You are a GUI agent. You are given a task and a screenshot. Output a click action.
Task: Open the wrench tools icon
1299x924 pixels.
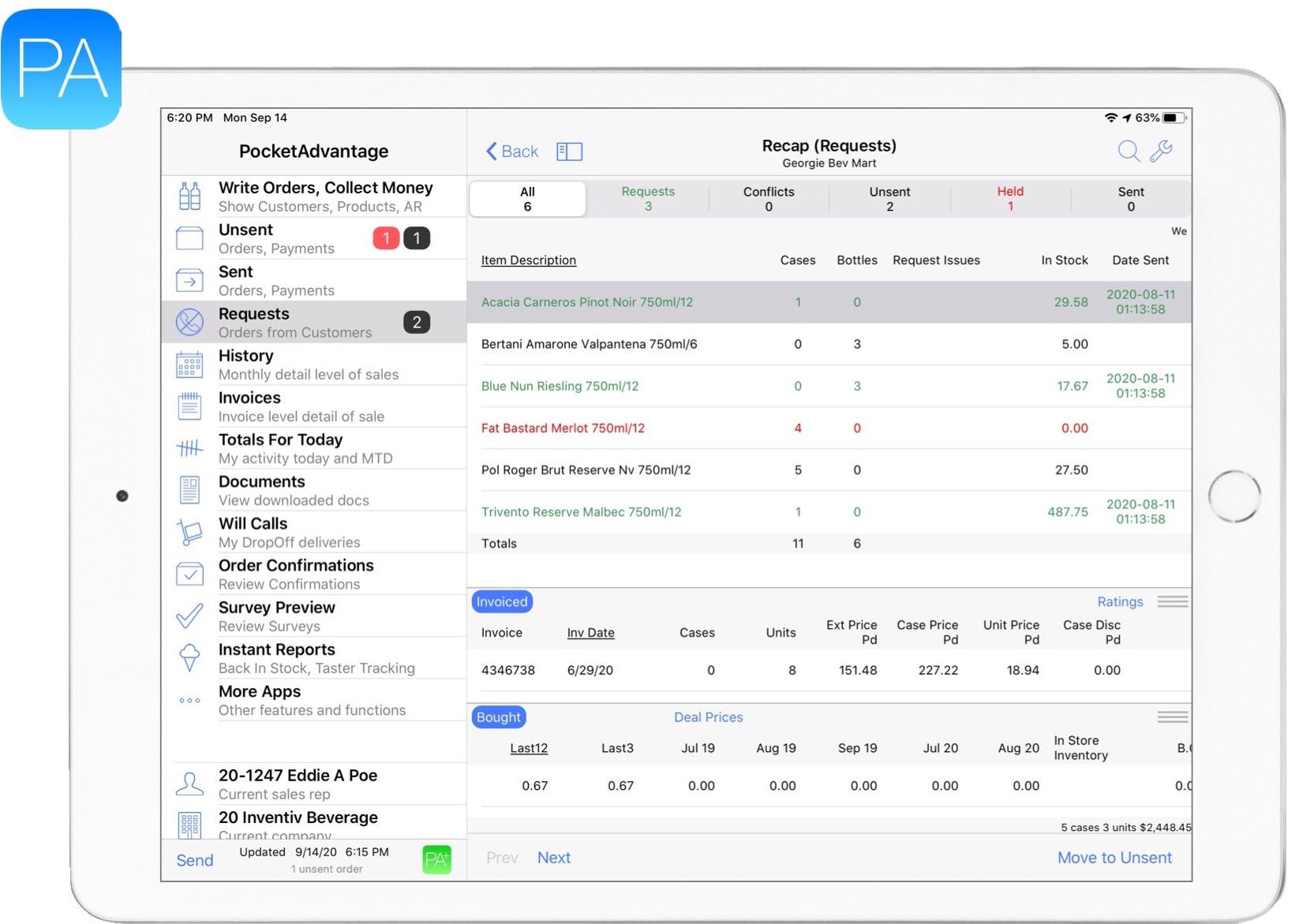coord(1161,151)
